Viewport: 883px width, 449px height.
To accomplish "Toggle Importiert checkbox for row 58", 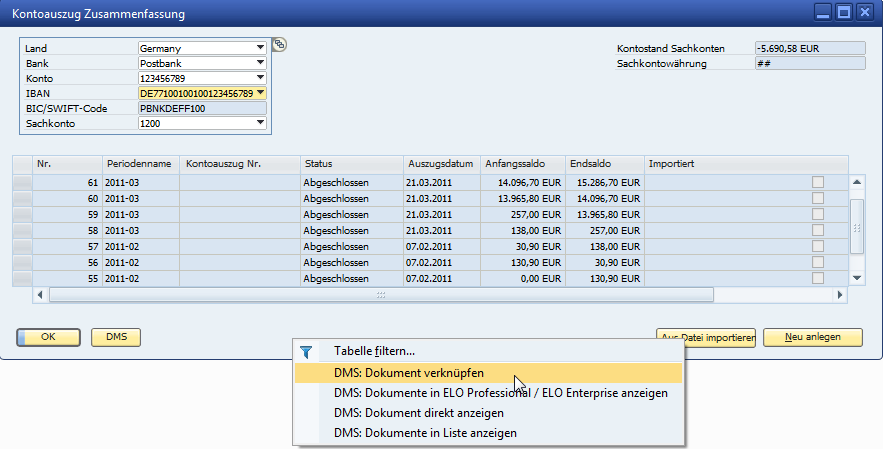I will 818,230.
